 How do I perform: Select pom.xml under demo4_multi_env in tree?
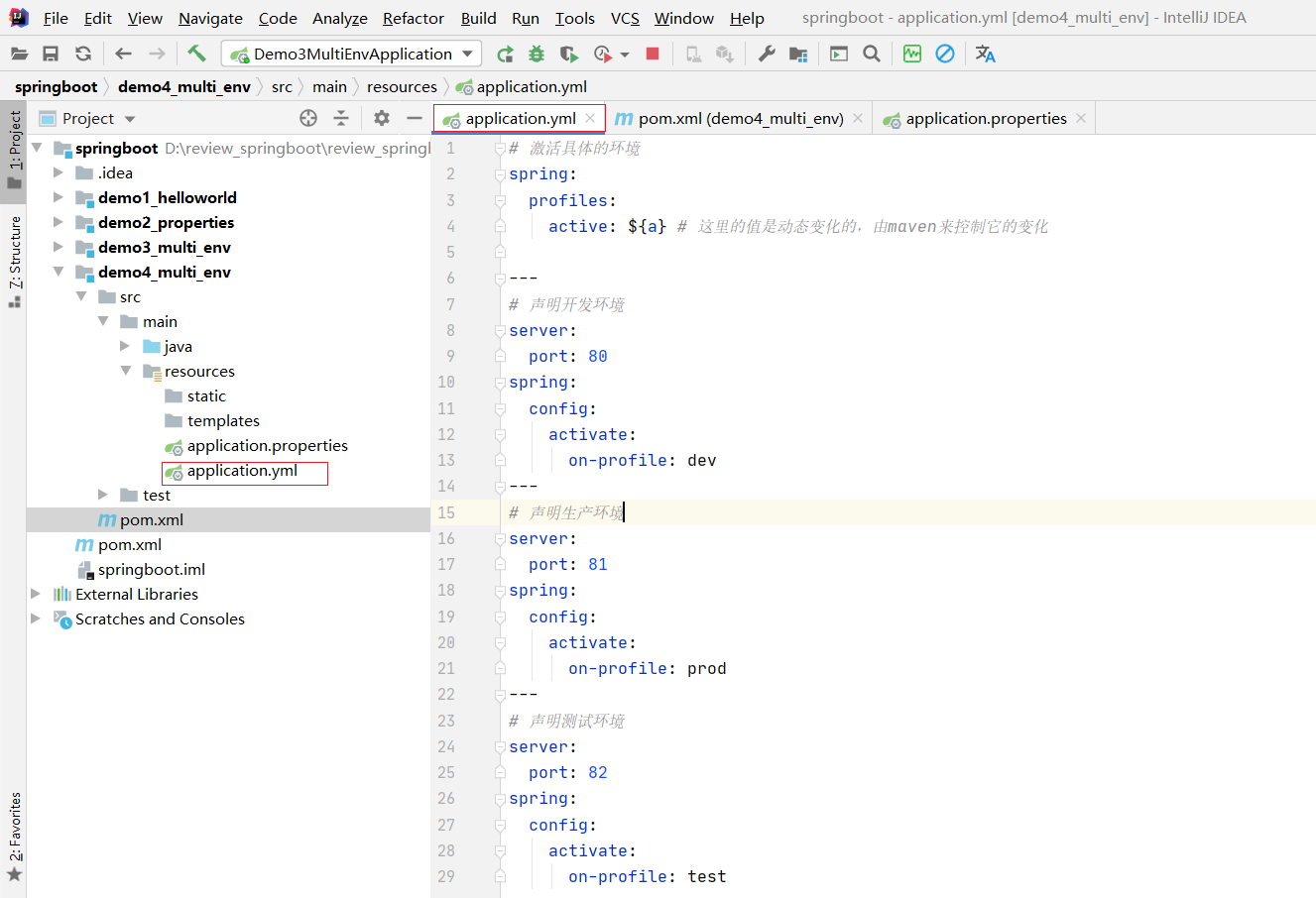coord(151,519)
